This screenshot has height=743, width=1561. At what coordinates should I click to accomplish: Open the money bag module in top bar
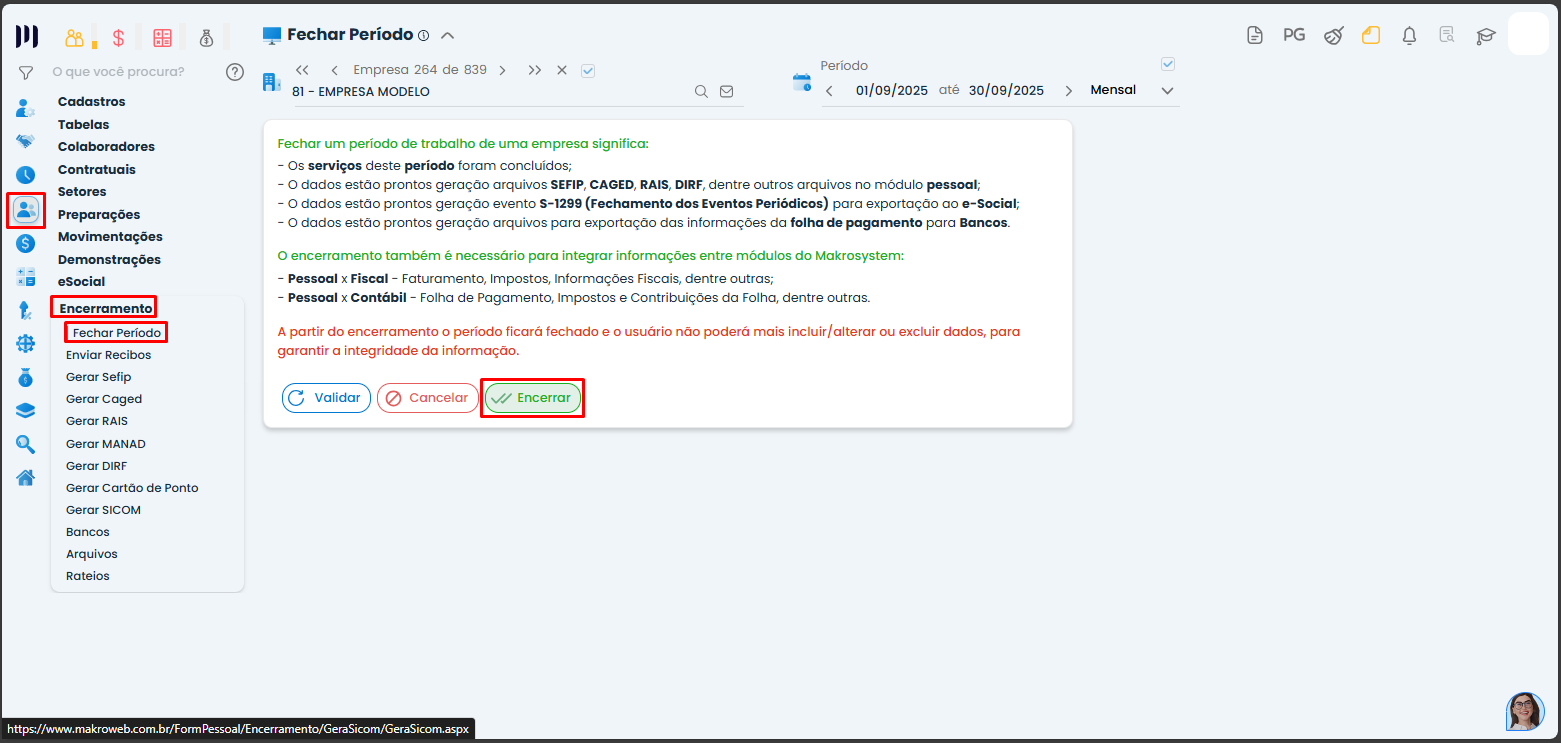pyautogui.click(x=206, y=38)
